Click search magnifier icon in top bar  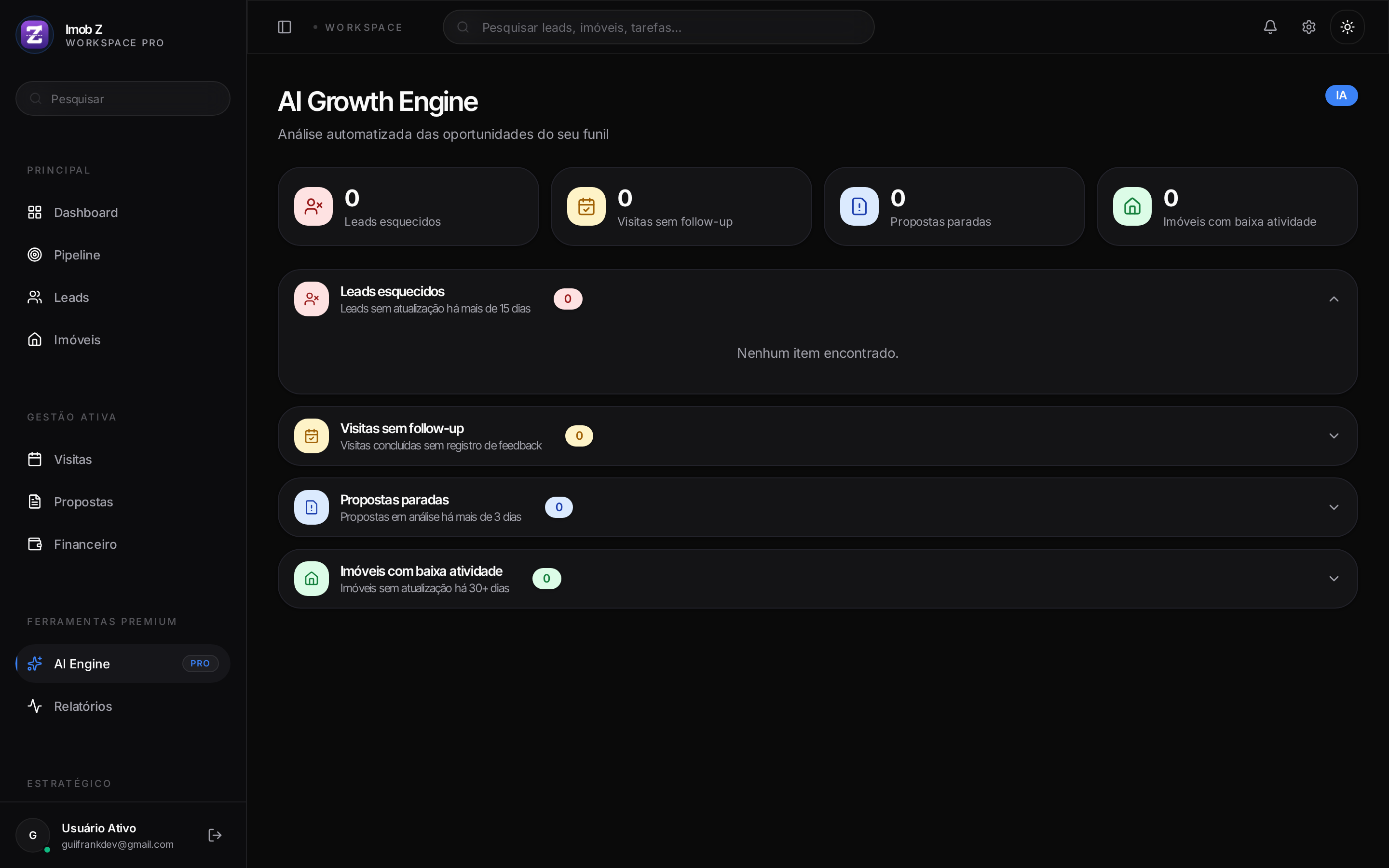click(463, 27)
